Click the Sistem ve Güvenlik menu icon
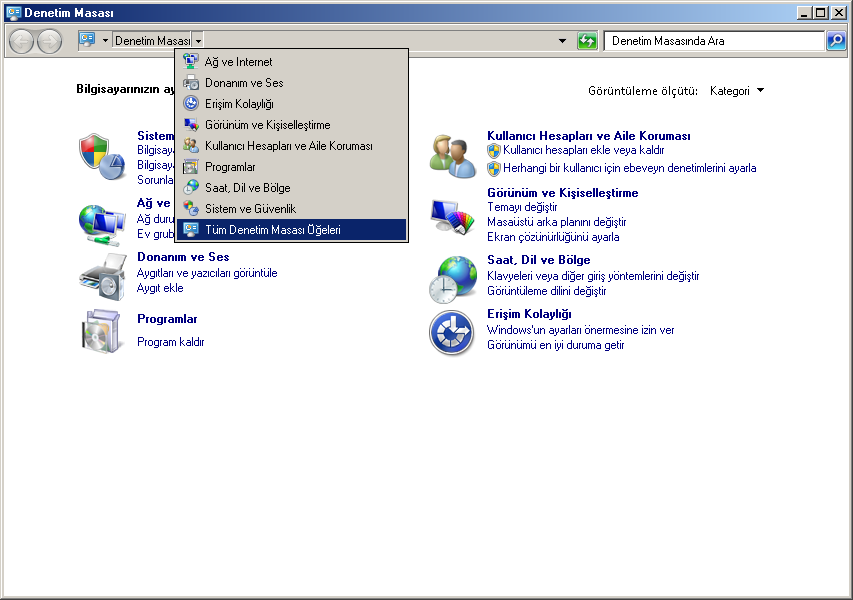853x600 pixels. 191,208
